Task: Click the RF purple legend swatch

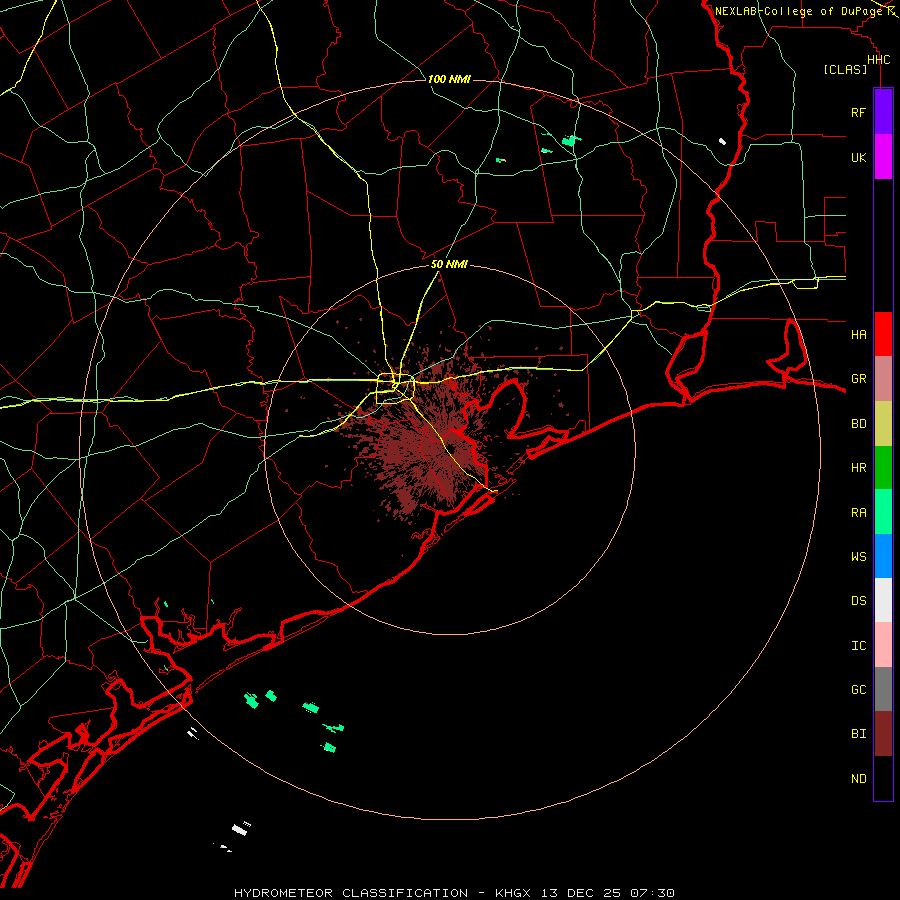Action: pos(883,112)
